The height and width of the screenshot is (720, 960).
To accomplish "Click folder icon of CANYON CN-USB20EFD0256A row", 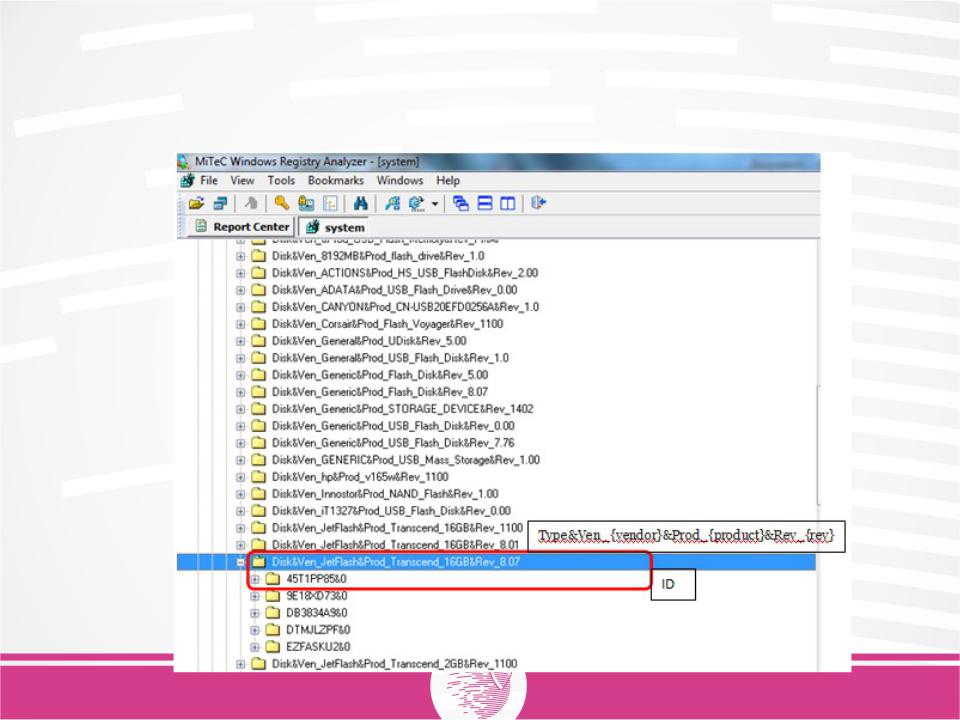I will (x=259, y=307).
